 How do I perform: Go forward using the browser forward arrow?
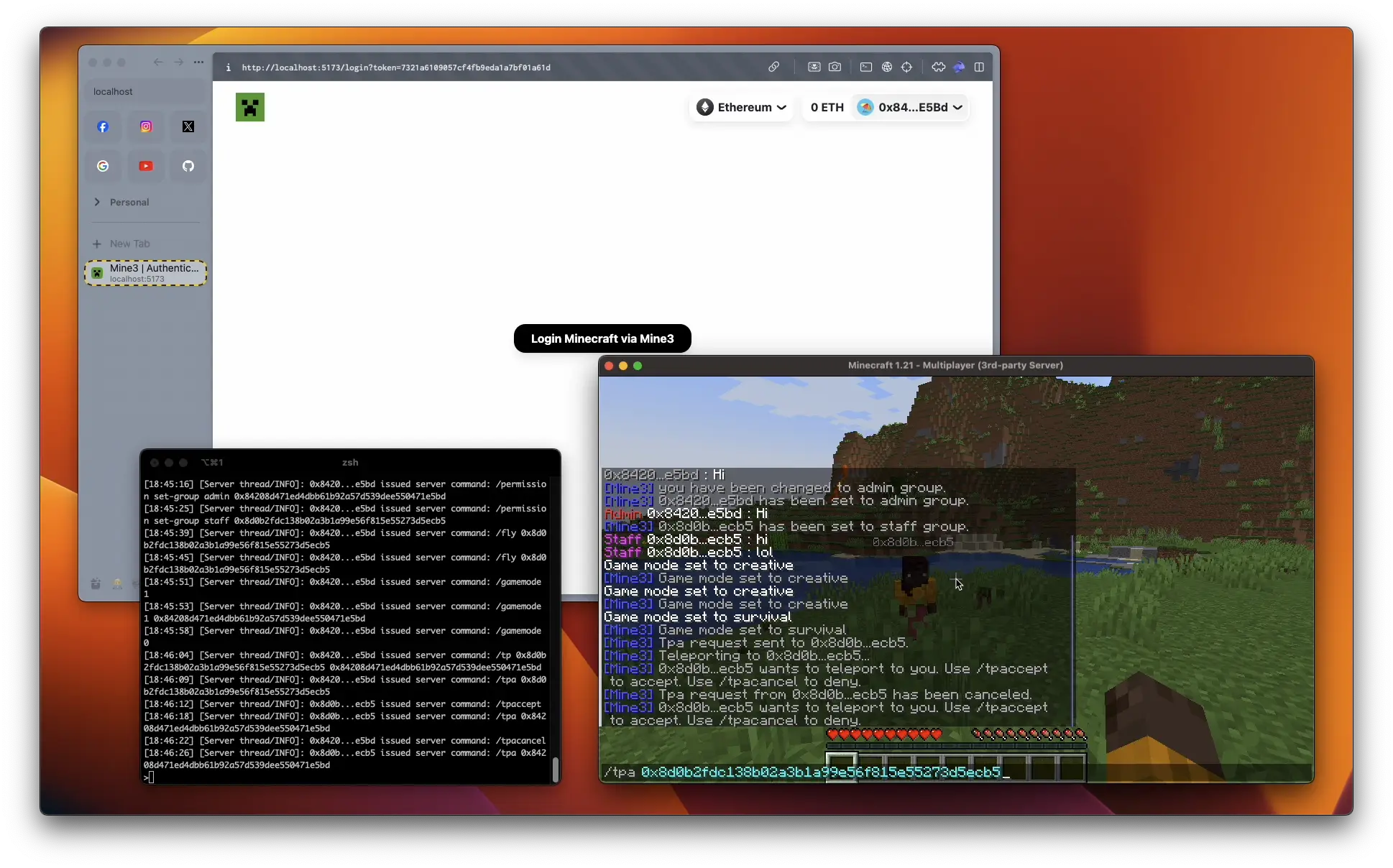click(178, 63)
